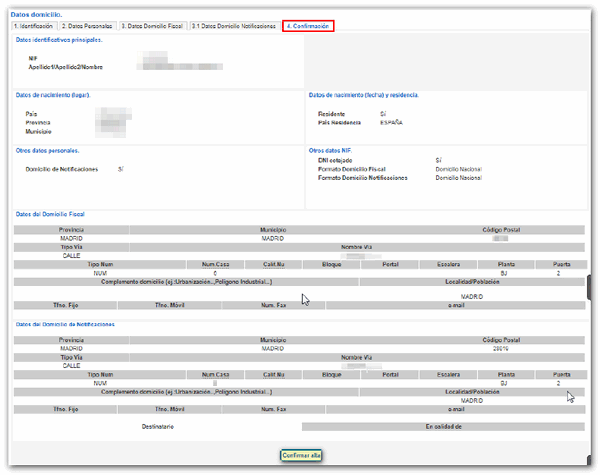The height and width of the screenshot is (475, 600).
Task: Select Domicilio Nacional value beside Formato Domicilio Fiscal
Action: pyautogui.click(x=458, y=169)
